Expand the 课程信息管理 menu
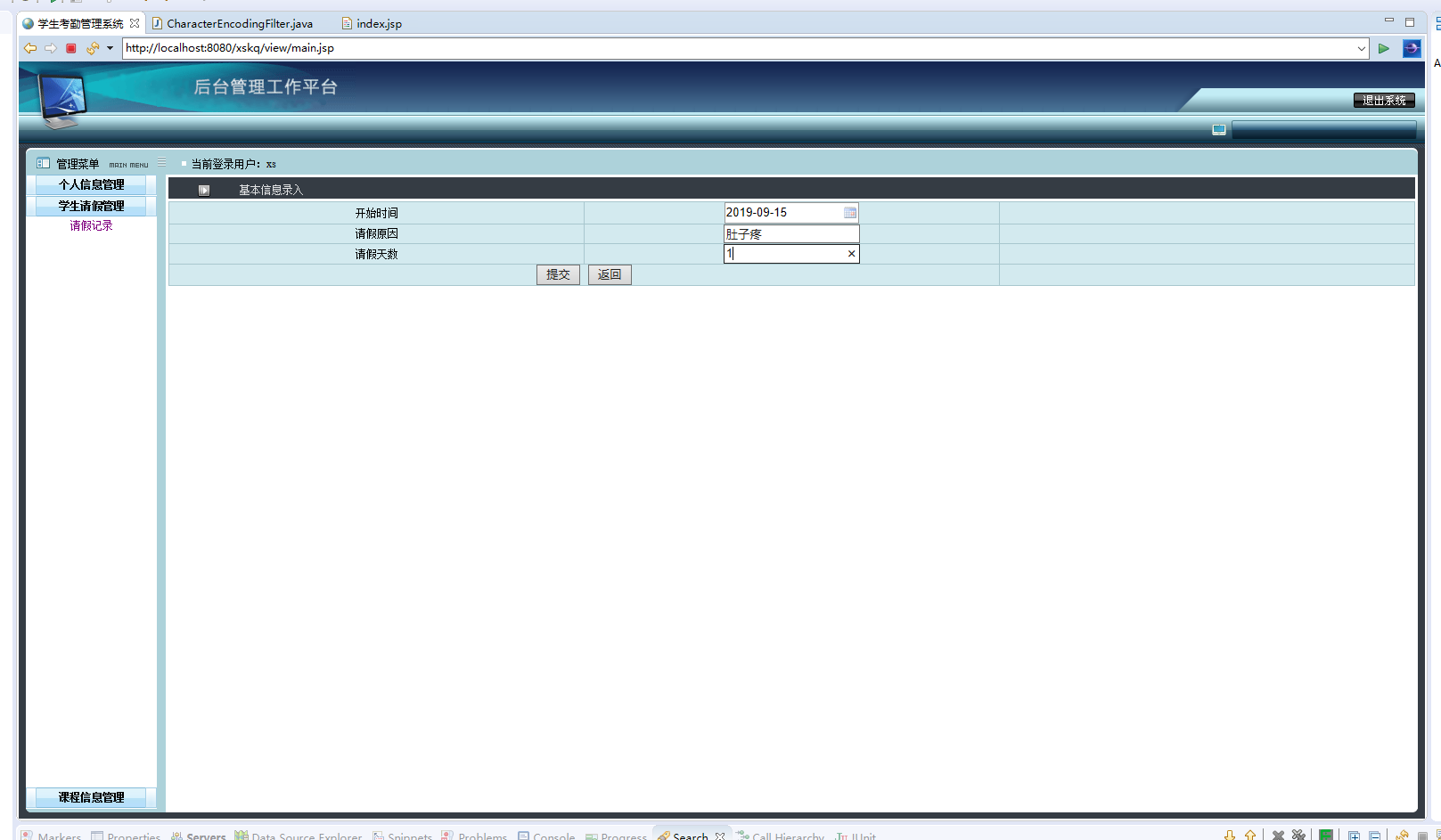This screenshot has height=840, width=1441. click(x=91, y=797)
